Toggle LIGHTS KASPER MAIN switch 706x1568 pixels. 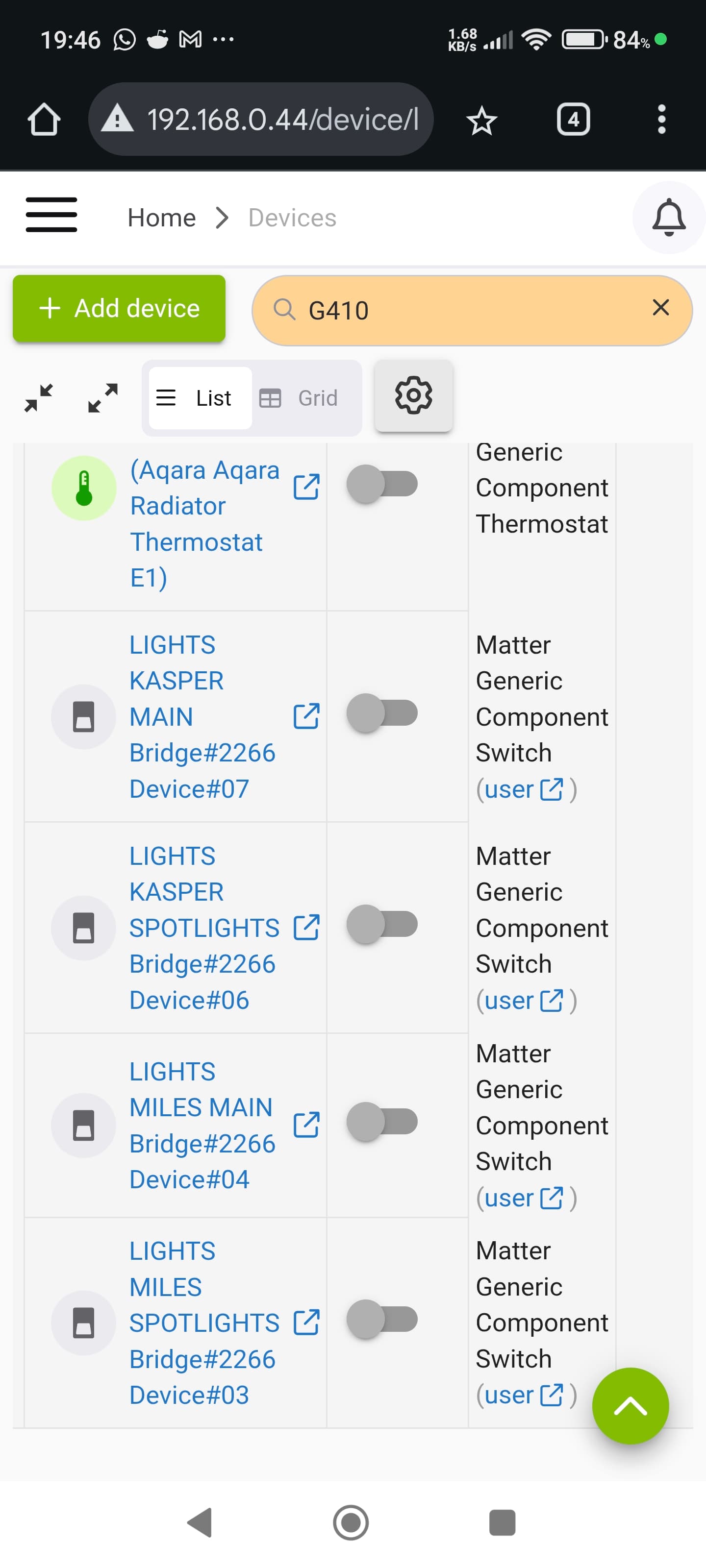click(381, 713)
